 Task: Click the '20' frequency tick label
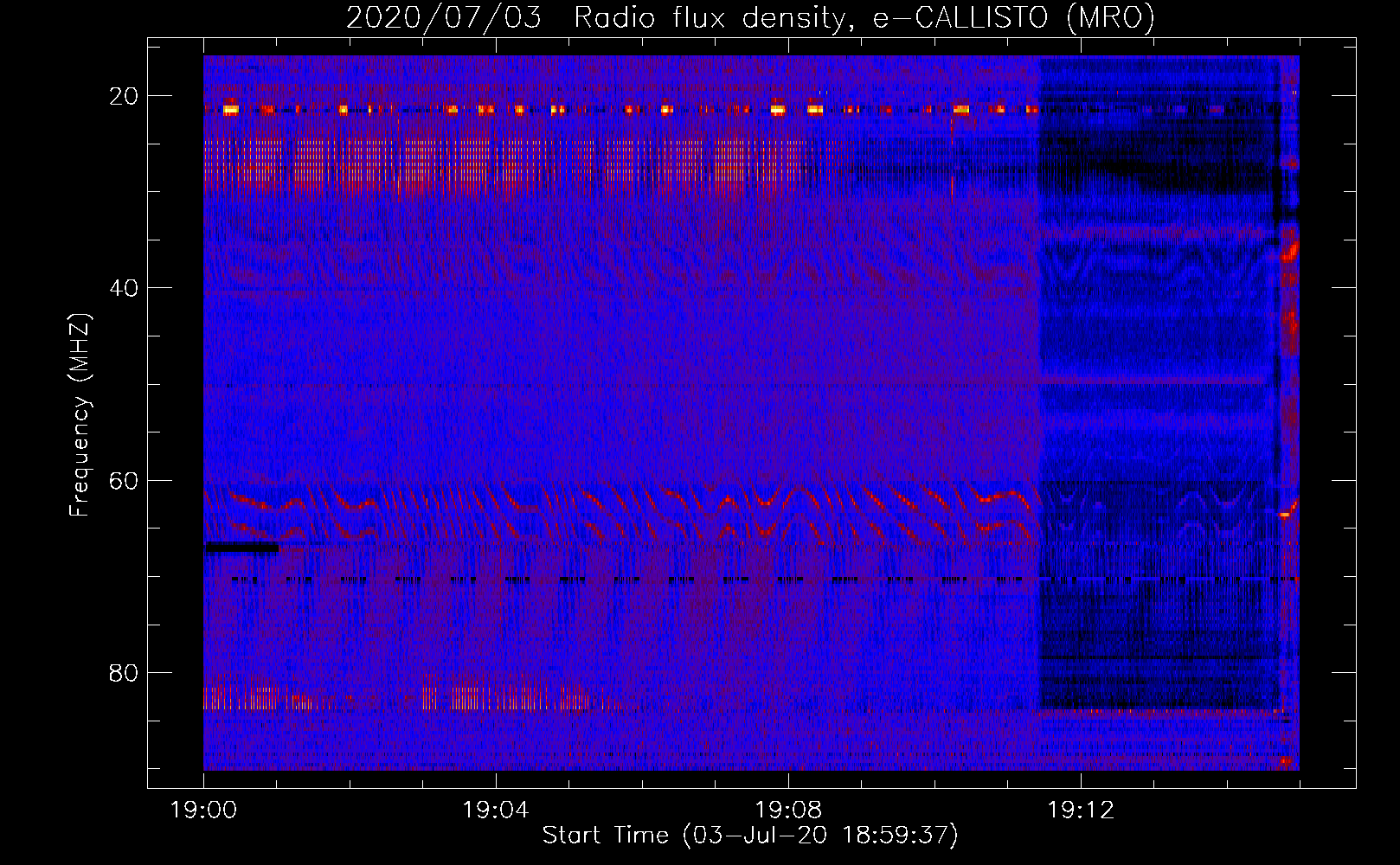[x=125, y=96]
